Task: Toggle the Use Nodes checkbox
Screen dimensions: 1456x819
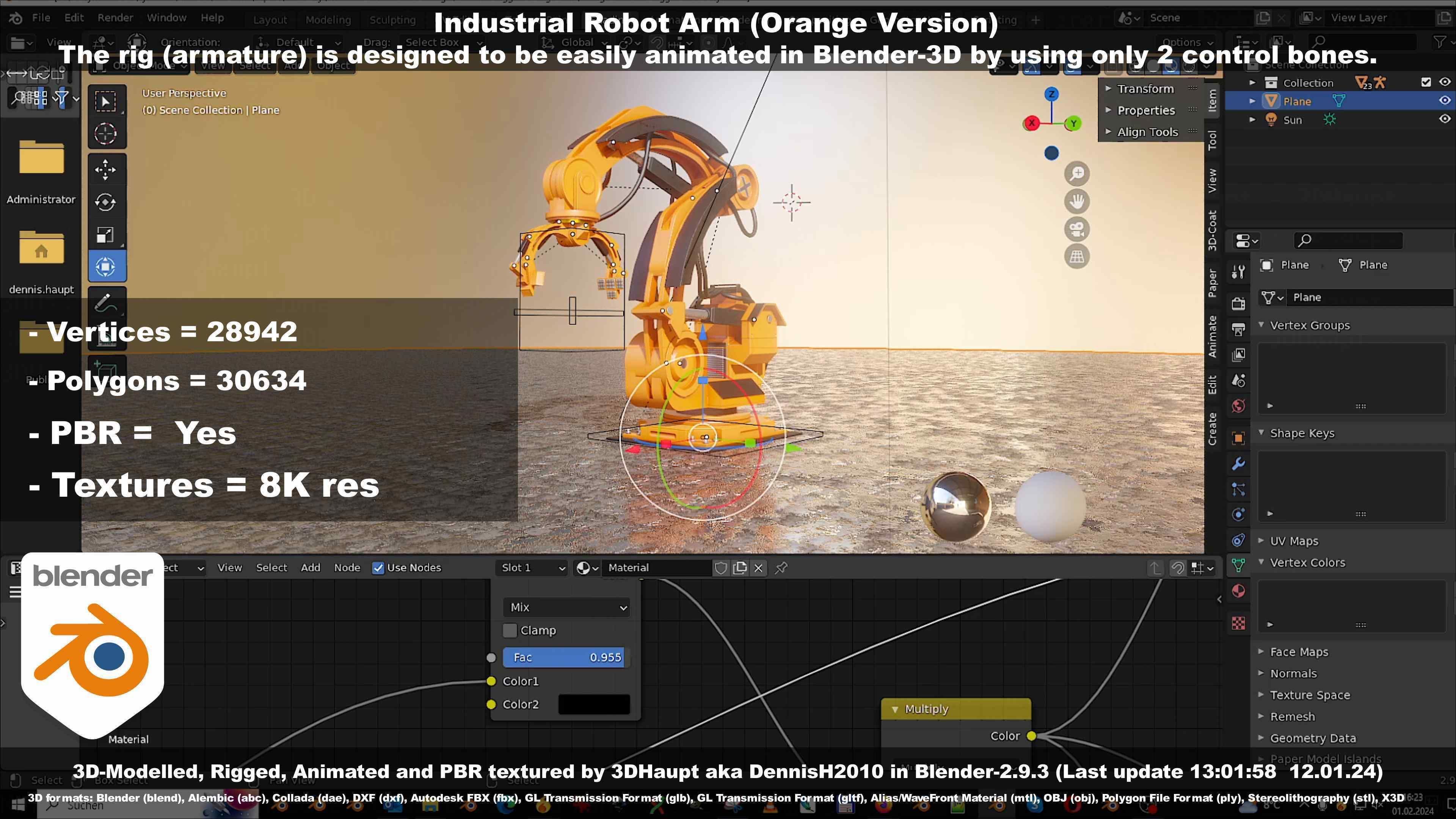Action: pyautogui.click(x=378, y=568)
